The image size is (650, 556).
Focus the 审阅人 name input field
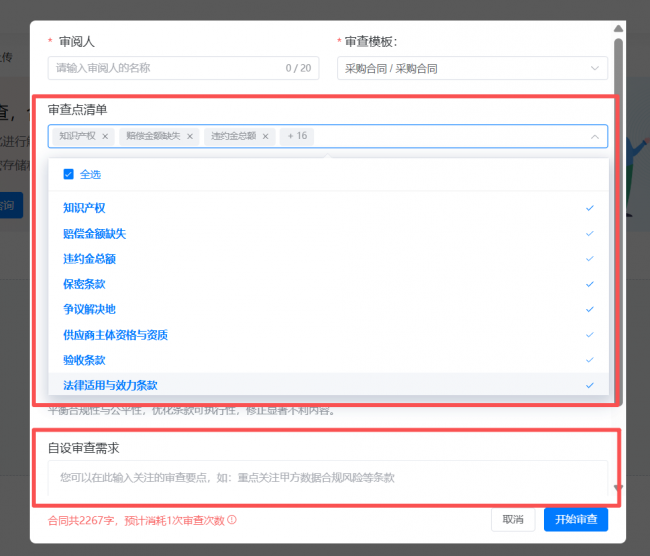(x=165, y=68)
